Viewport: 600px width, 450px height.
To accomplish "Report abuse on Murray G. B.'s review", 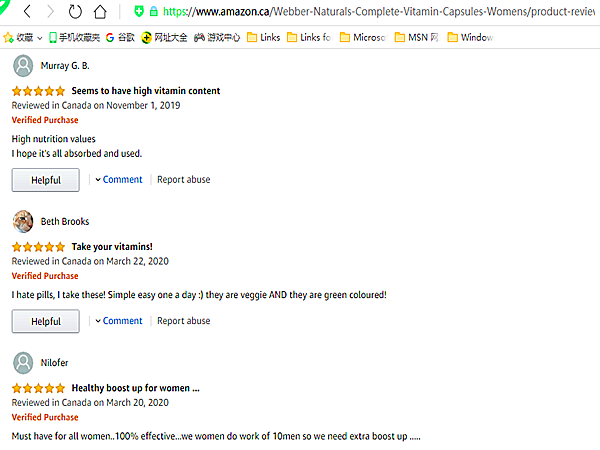I will pos(183,180).
